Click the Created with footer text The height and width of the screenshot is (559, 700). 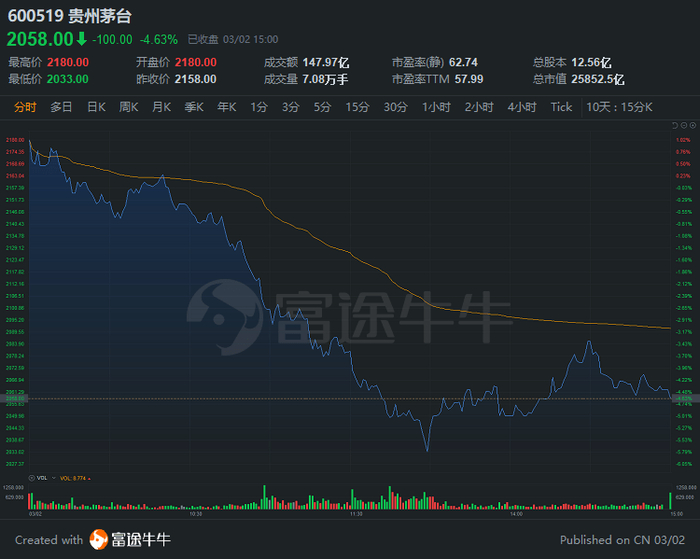pos(49,540)
